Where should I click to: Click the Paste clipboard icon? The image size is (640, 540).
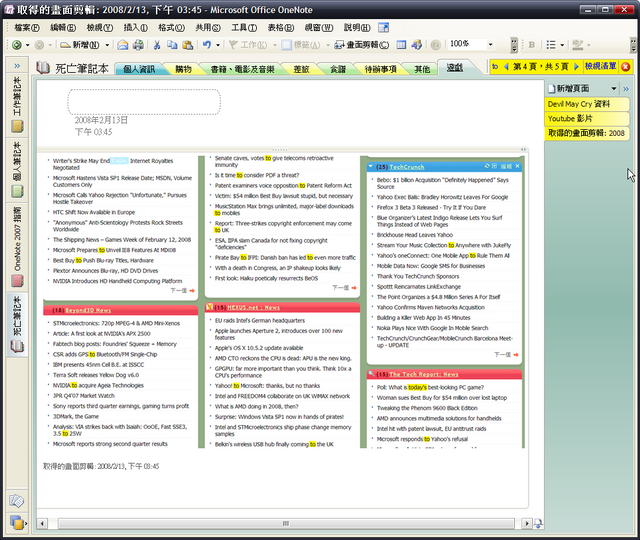tap(187, 45)
